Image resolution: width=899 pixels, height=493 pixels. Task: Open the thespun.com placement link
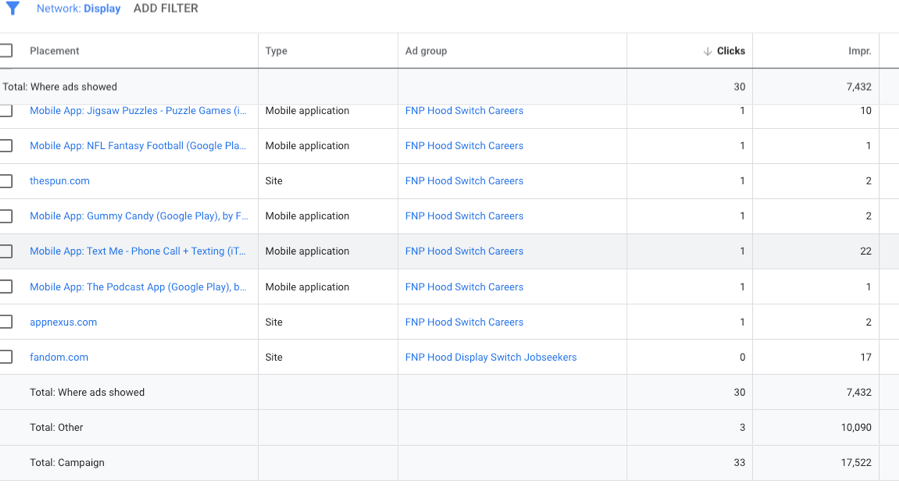pos(60,181)
